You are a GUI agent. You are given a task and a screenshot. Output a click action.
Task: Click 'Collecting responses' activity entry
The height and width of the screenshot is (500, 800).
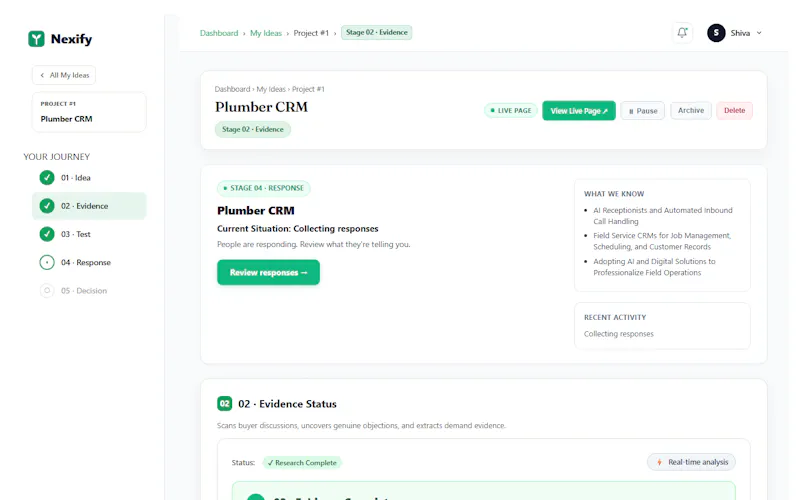pyautogui.click(x=618, y=334)
